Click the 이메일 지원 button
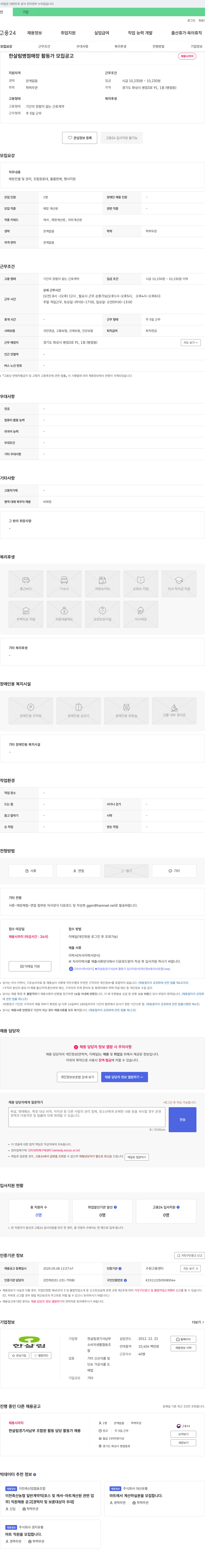This screenshot has width=205, height=1568. (x=30, y=966)
